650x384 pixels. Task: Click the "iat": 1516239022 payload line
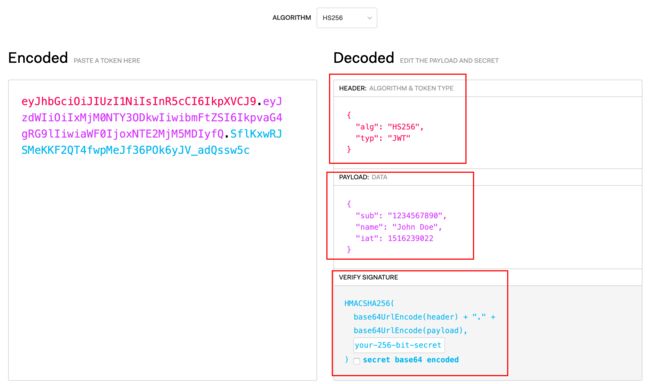pos(394,238)
